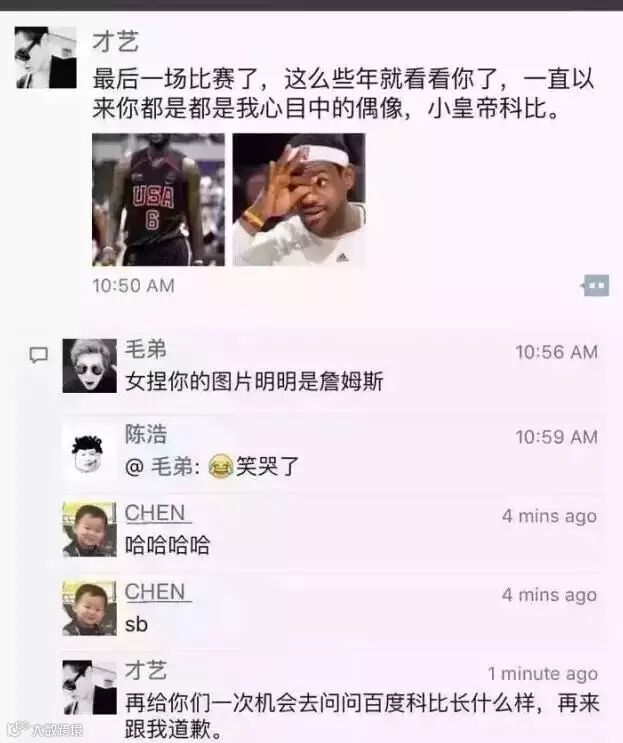Tap CHEN's baby avatar on sb comment
Image resolution: width=623 pixels, height=743 pixels.
coord(90,608)
